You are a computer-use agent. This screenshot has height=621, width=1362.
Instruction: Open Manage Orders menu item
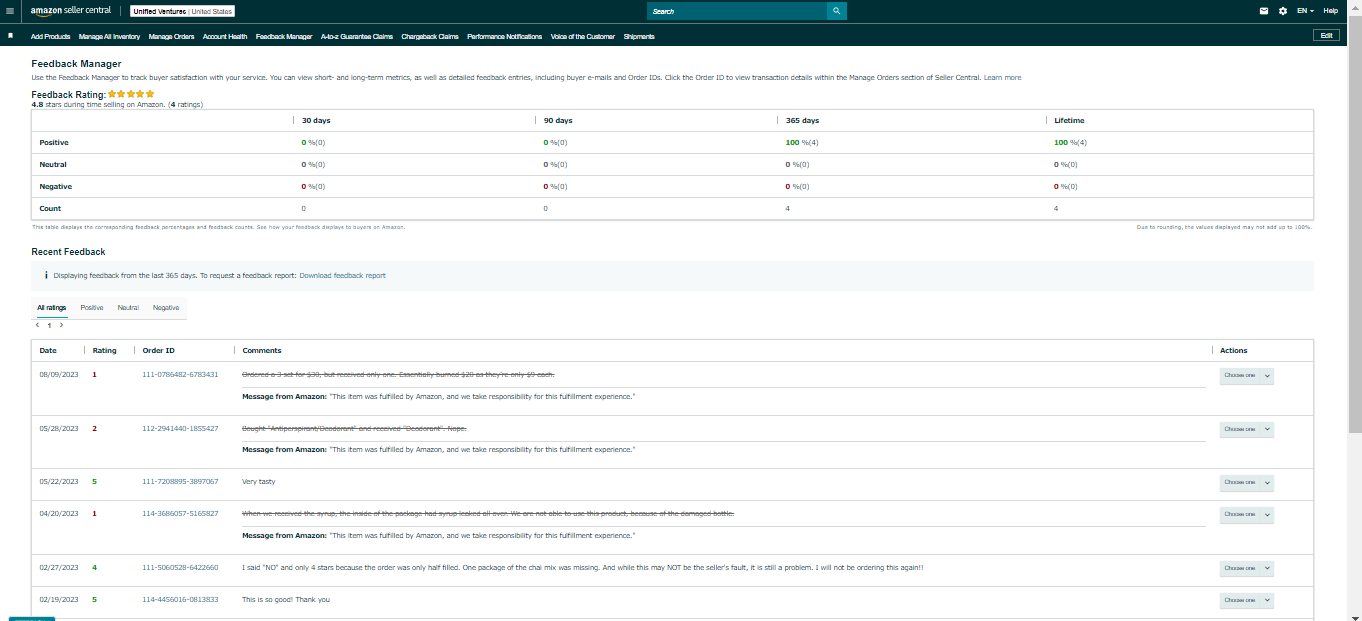[x=171, y=36]
